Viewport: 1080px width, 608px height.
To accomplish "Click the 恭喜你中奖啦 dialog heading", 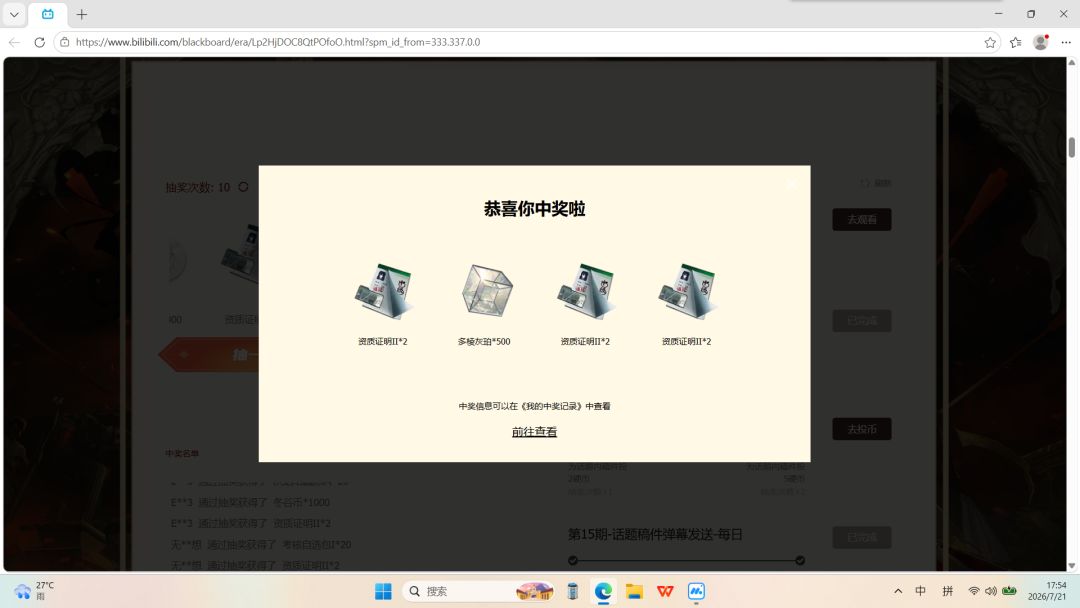I will coord(534,209).
